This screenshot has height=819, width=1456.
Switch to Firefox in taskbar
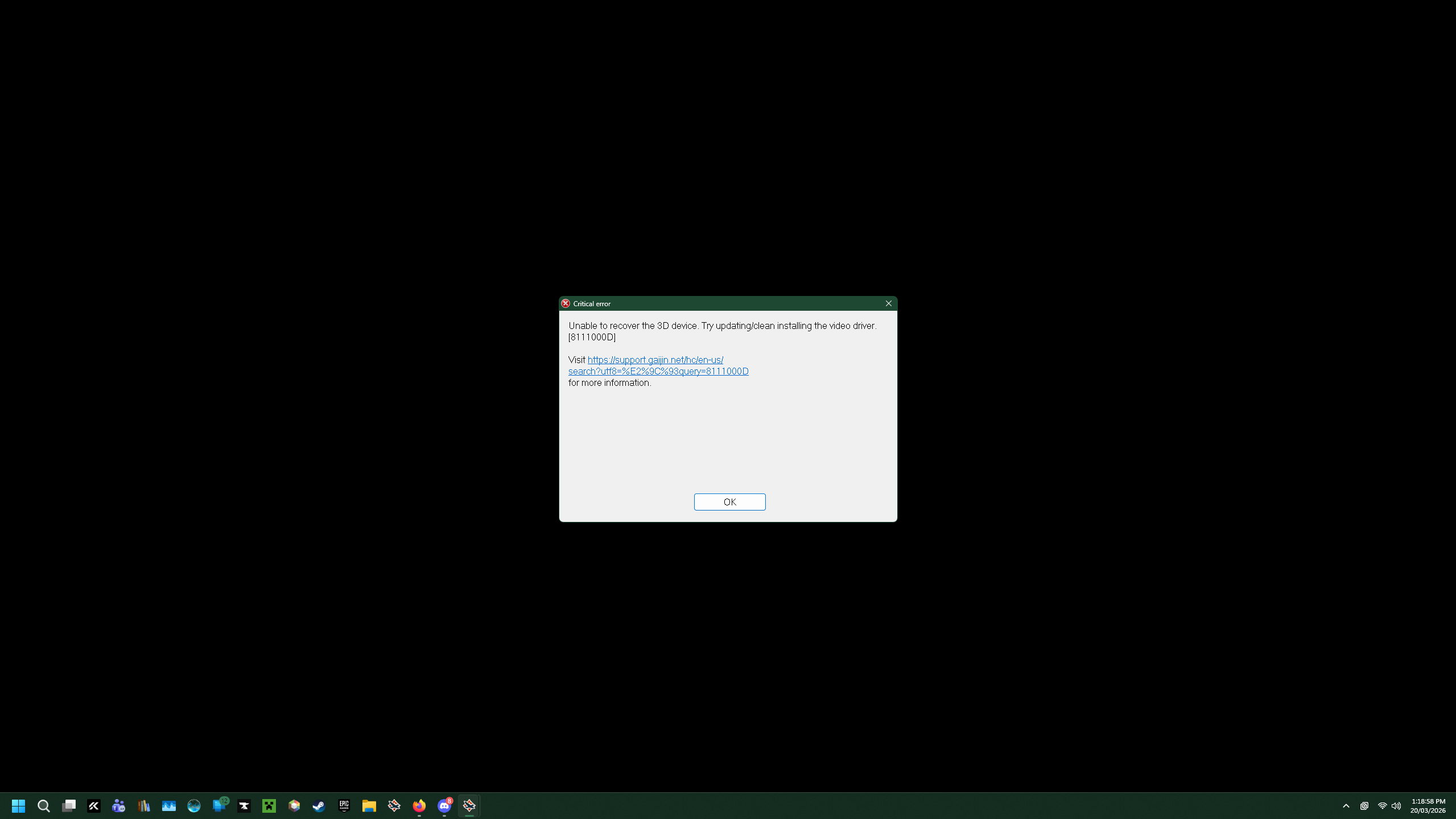[419, 805]
